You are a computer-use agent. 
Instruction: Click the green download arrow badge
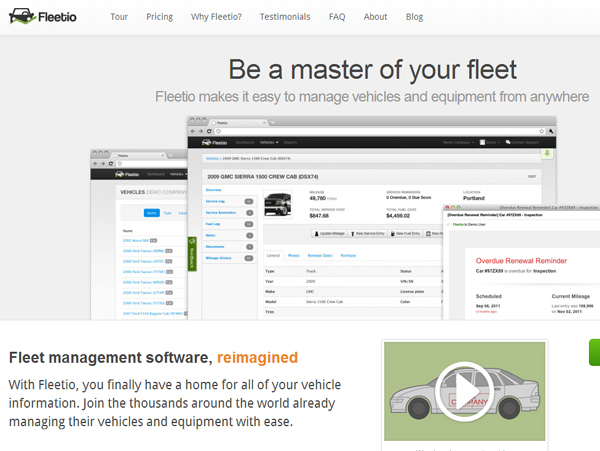pyautogui.click(x=547, y=153)
